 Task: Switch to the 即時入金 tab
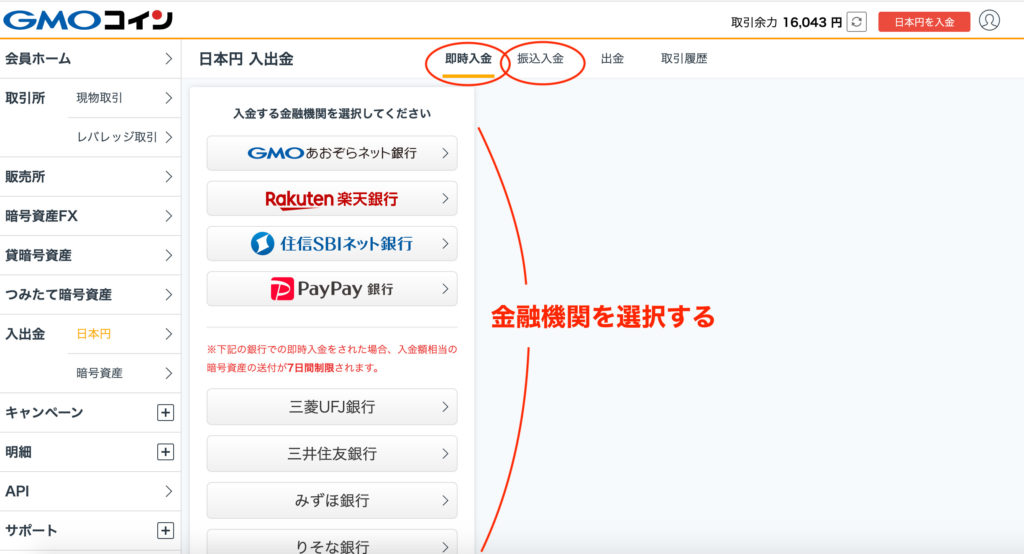point(468,59)
